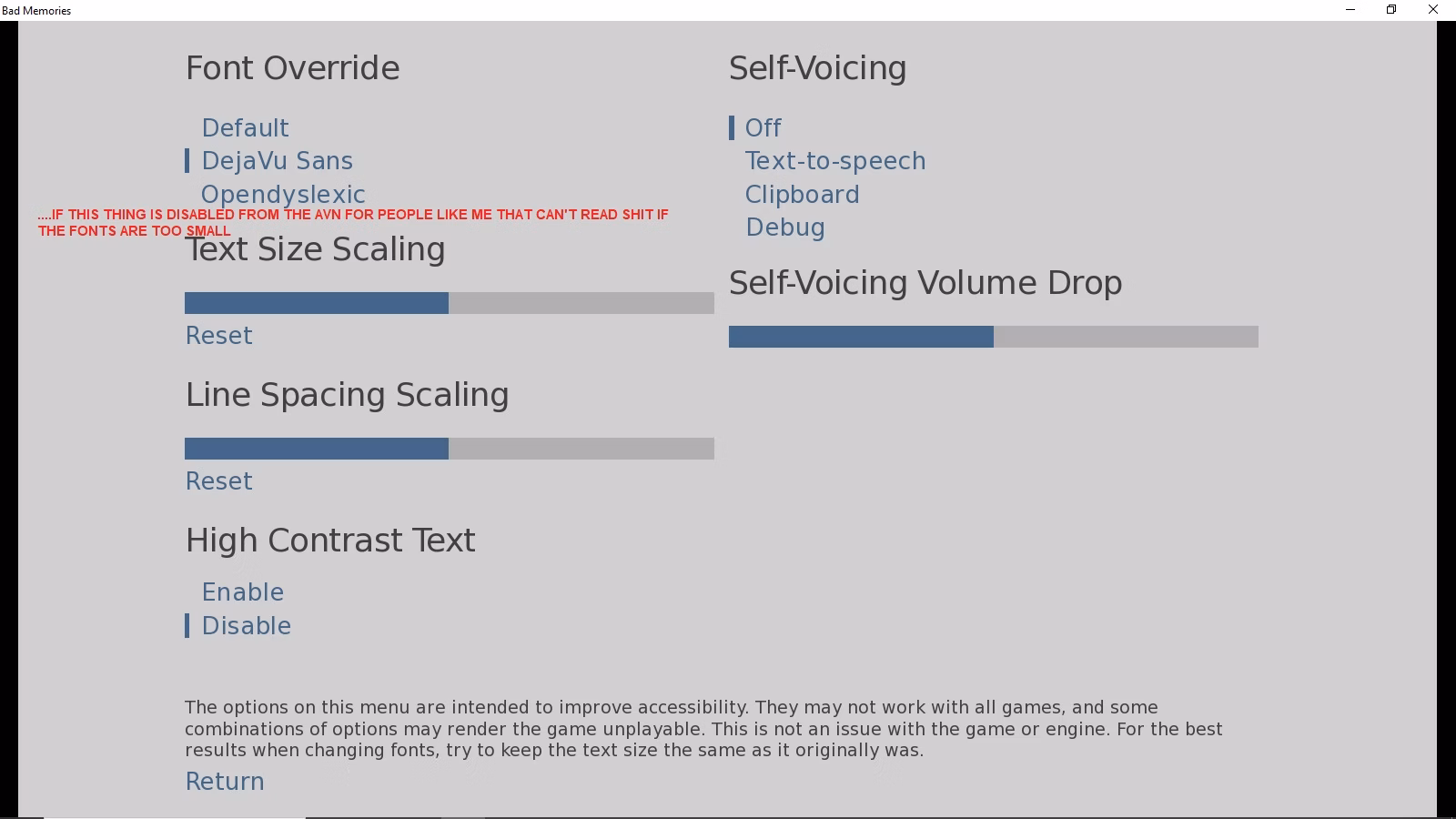The image size is (1456, 819).
Task: Reset the Text Size Scaling
Action: pyautogui.click(x=218, y=336)
